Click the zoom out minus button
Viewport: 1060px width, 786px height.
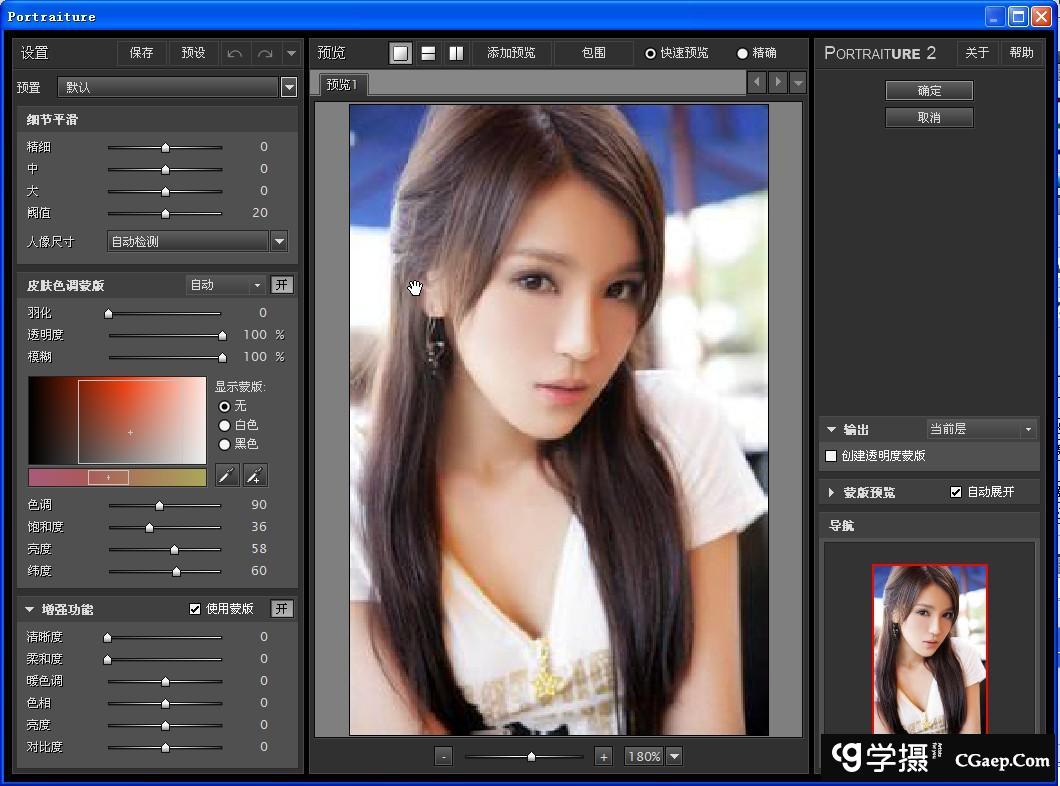click(444, 757)
